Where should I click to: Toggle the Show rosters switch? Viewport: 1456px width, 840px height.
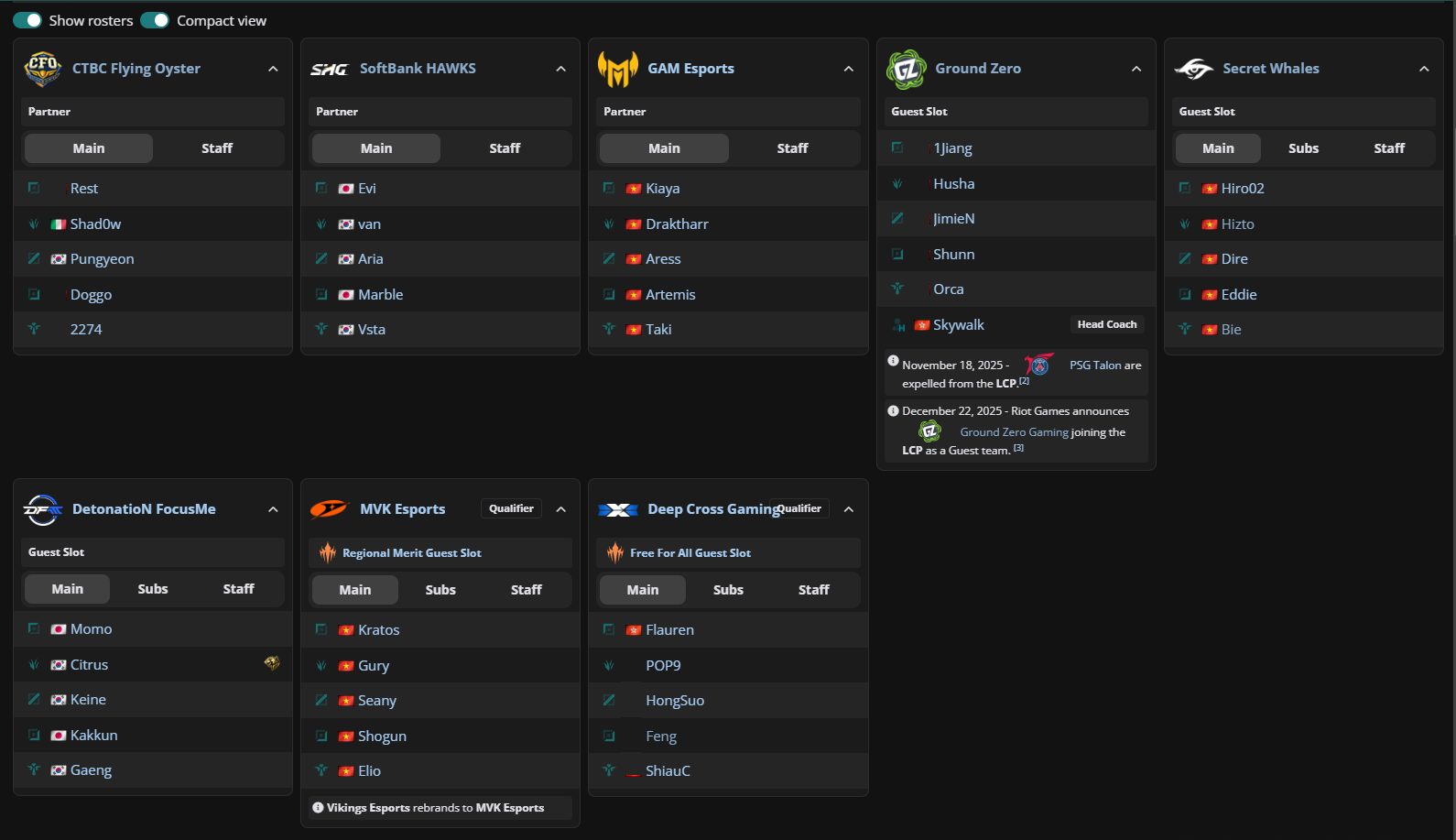tap(27, 20)
